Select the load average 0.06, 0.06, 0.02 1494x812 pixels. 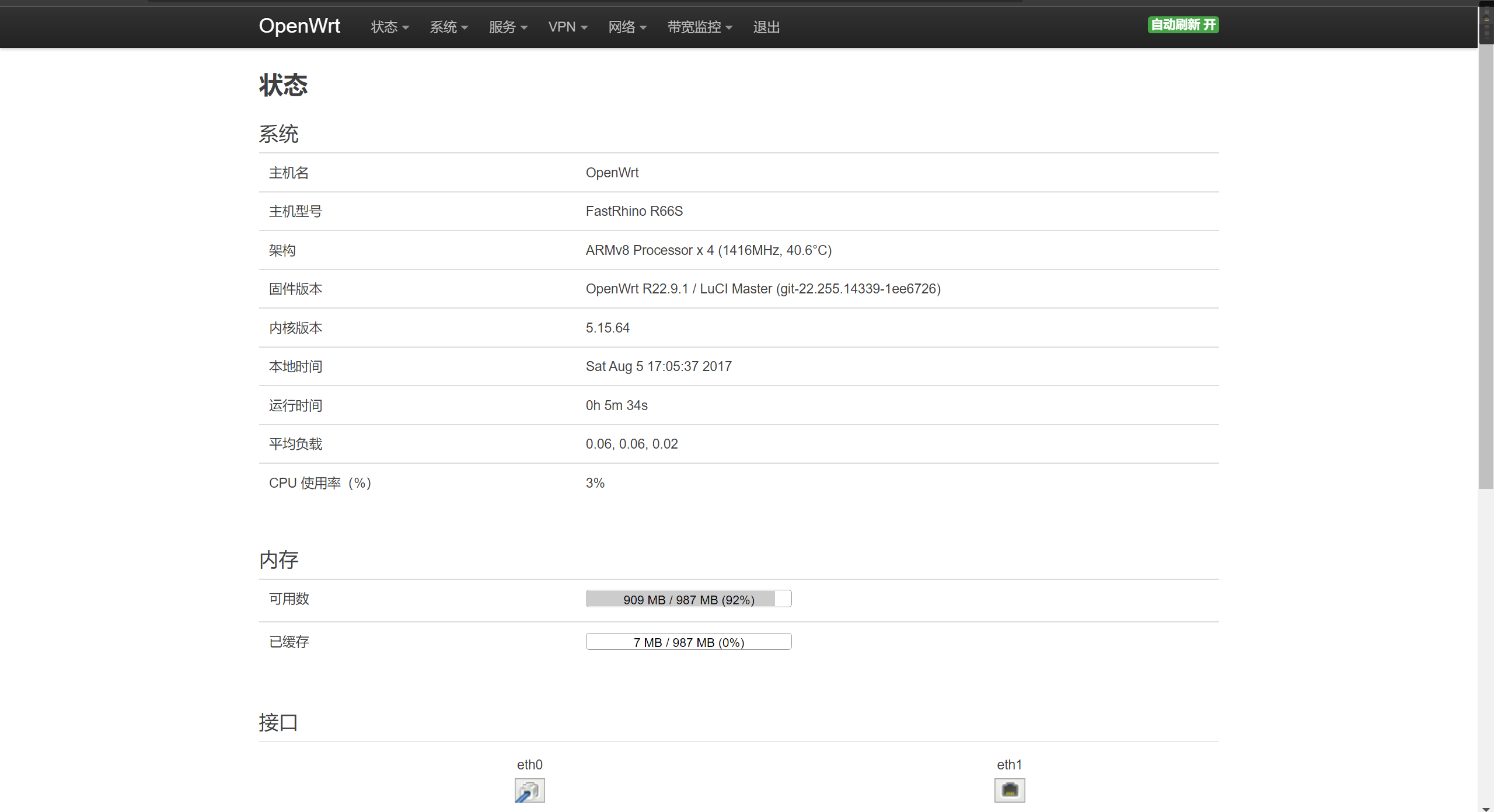pyautogui.click(x=632, y=444)
